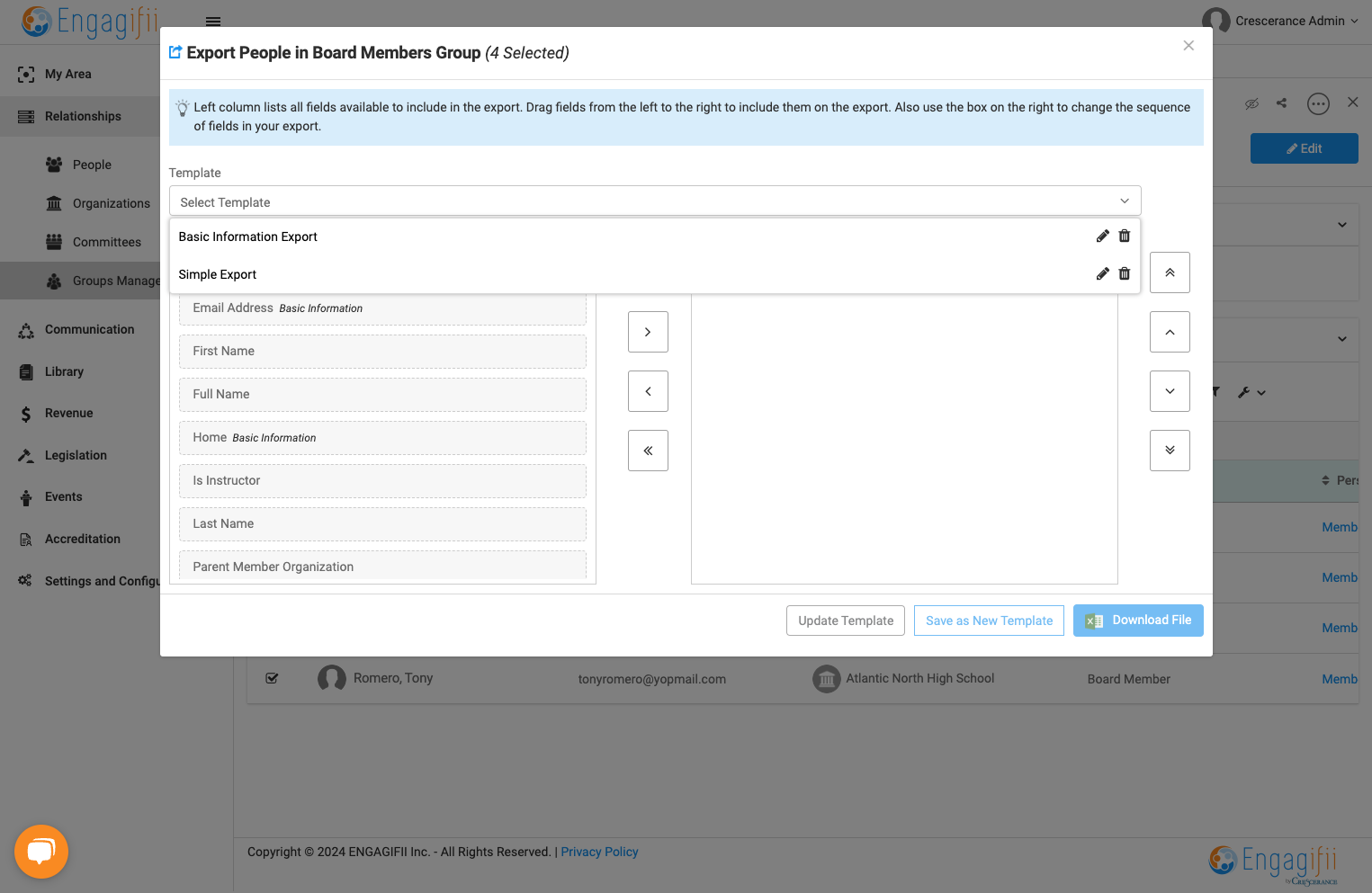Edit the Simple Export template
The width and height of the screenshot is (1372, 893).
pyautogui.click(x=1102, y=274)
